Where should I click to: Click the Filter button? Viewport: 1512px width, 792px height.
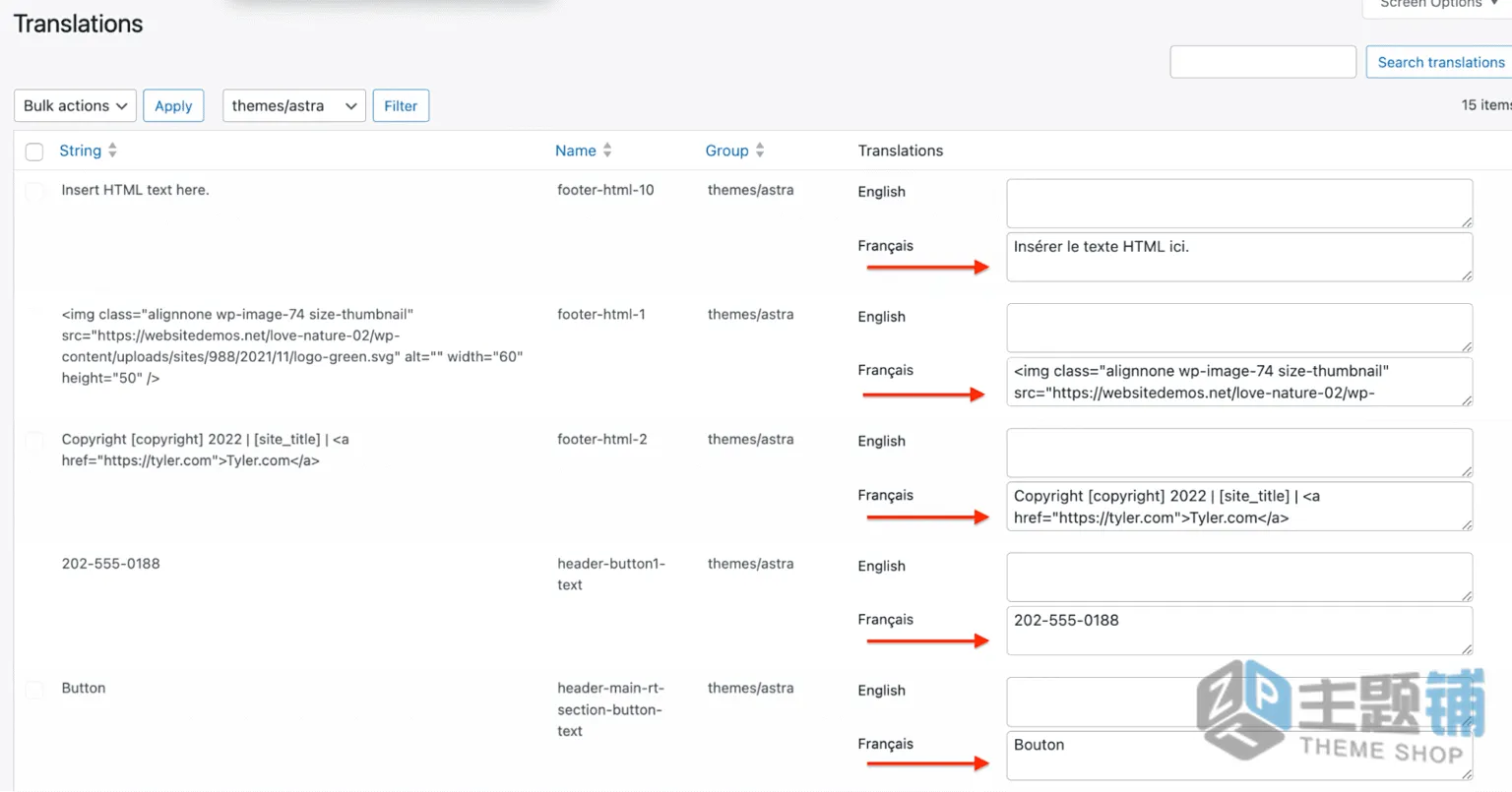pos(401,106)
